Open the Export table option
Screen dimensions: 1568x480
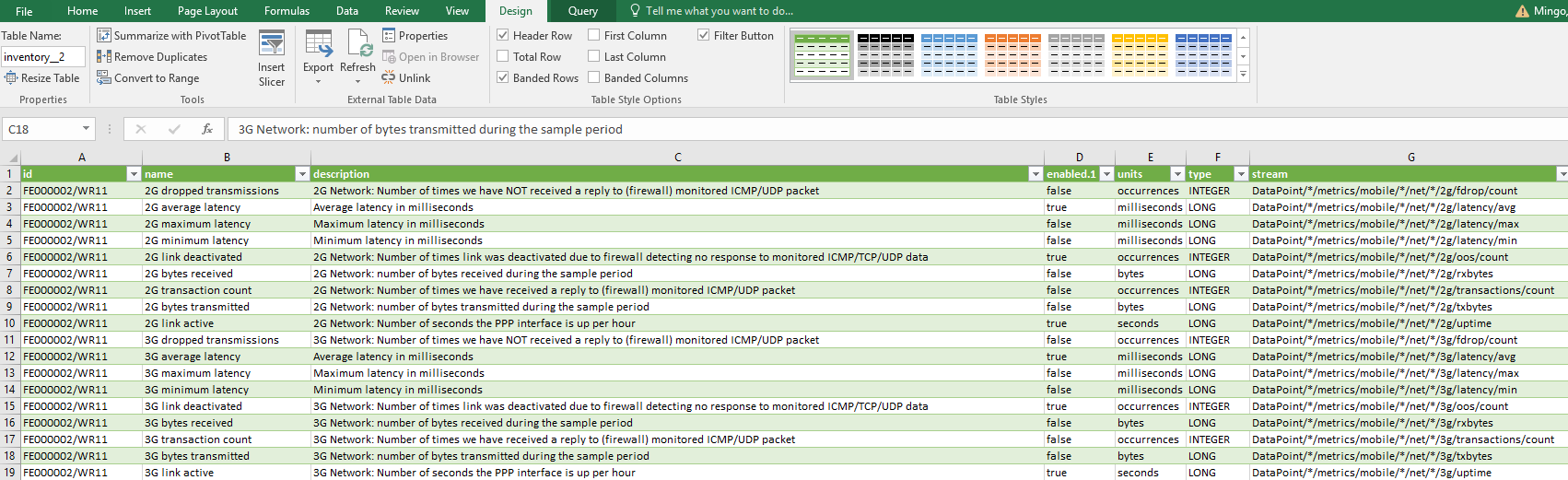(x=318, y=56)
